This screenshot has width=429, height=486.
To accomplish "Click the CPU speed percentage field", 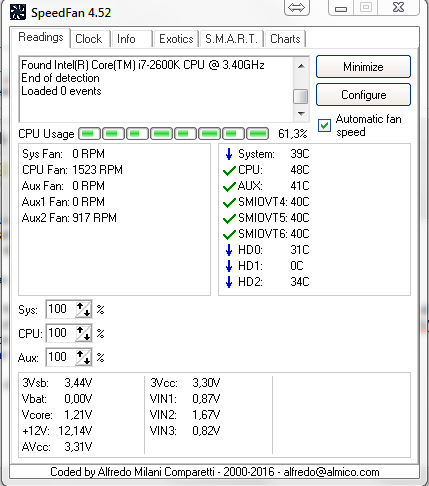I will pos(60,333).
